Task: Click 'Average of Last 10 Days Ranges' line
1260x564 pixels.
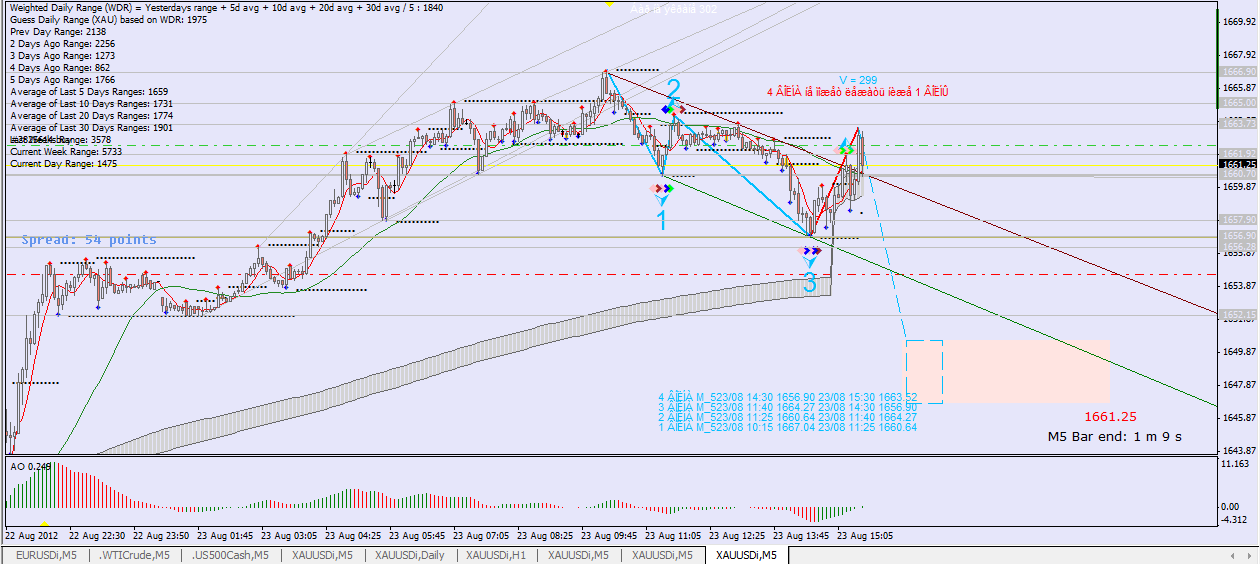Action: click(91, 104)
